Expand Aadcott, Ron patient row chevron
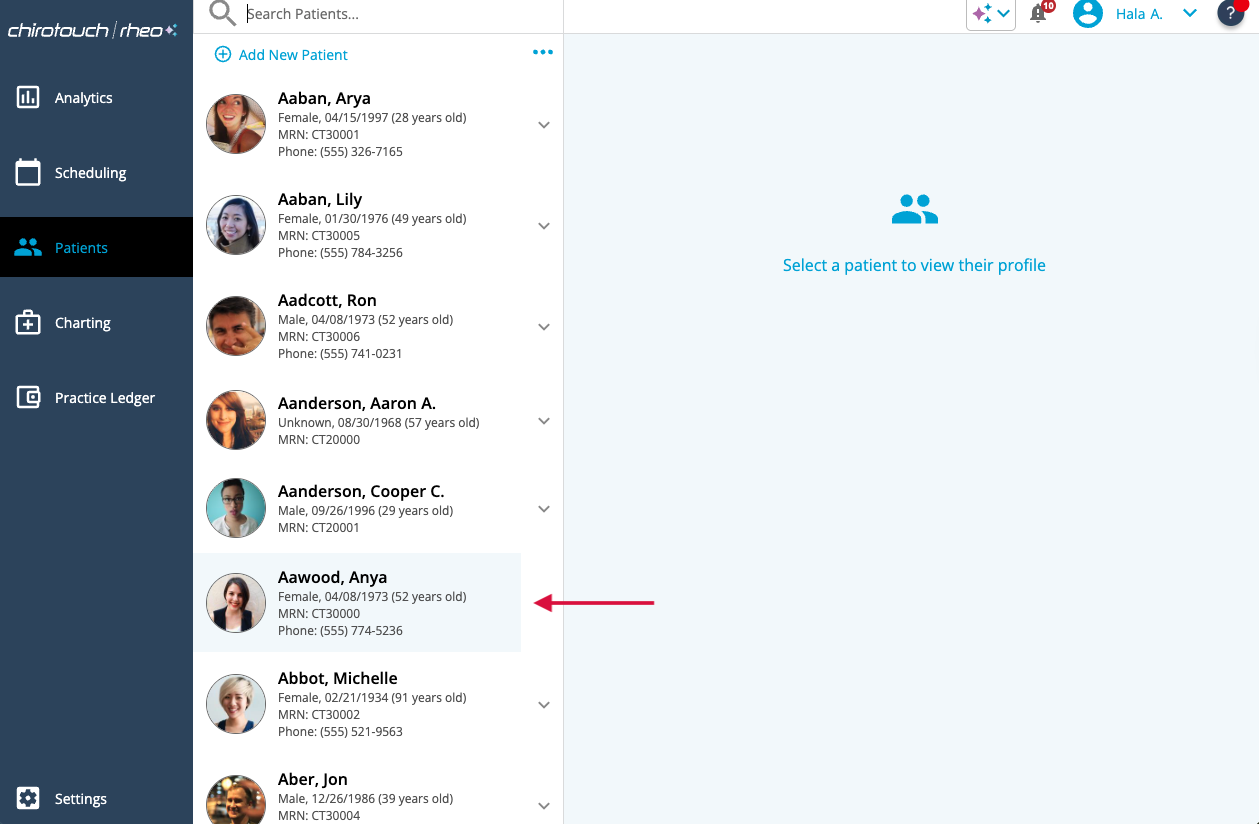1259x824 pixels. (x=544, y=327)
